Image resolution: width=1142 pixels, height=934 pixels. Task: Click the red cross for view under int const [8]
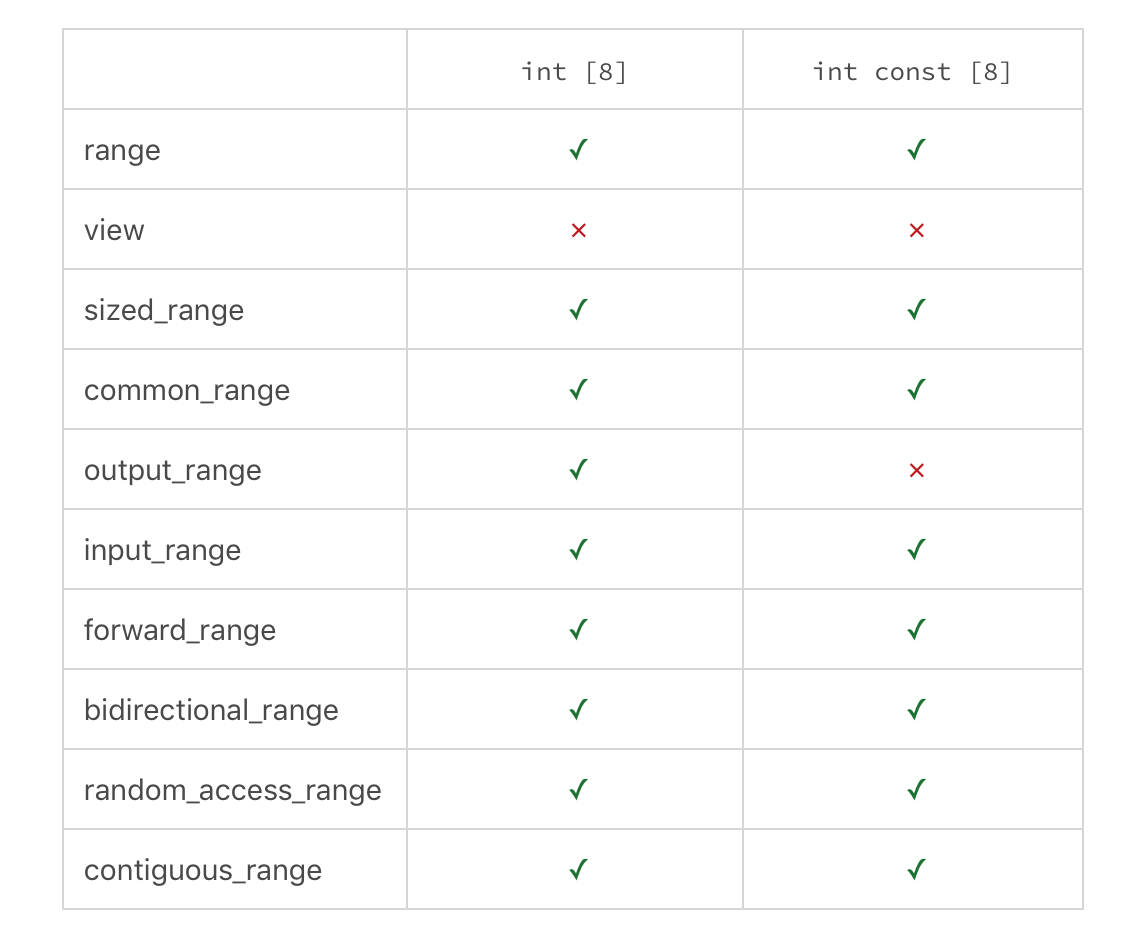916,230
